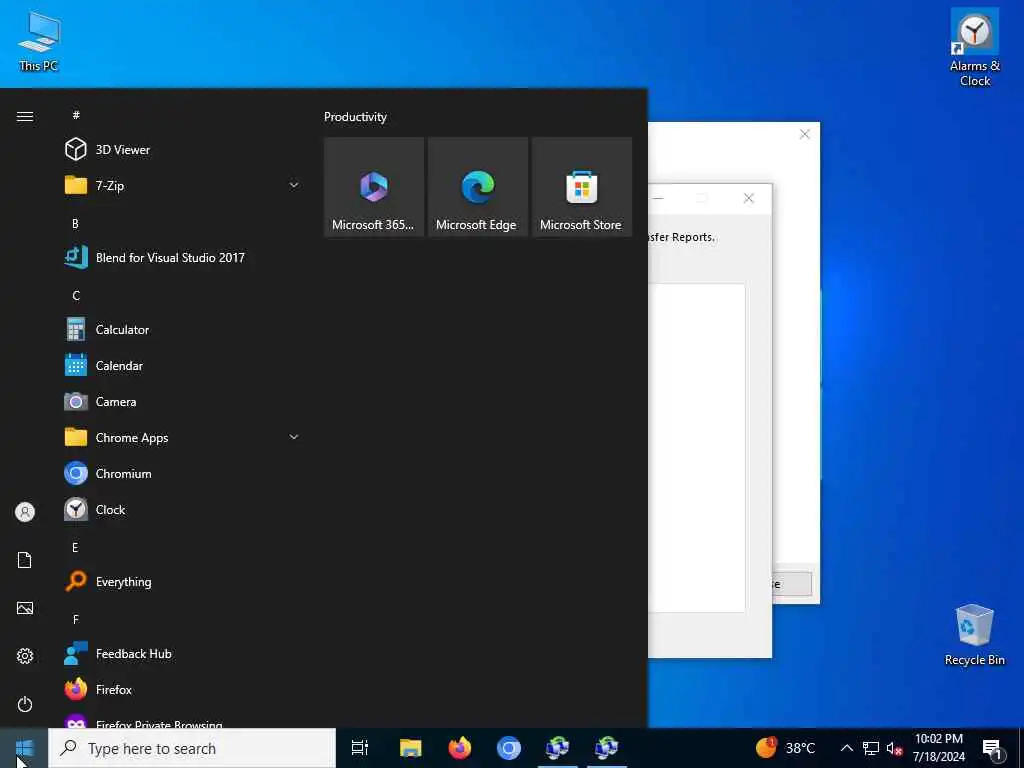The height and width of the screenshot is (768, 1024).
Task: Open muted volume tray icon
Action: coord(894,748)
